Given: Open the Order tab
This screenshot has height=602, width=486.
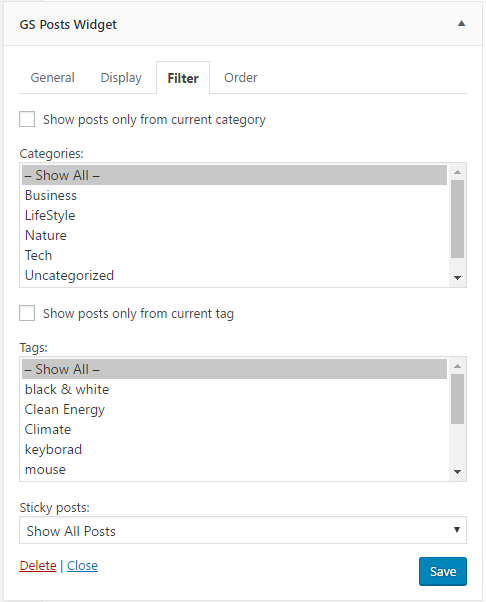Looking at the screenshot, I should pyautogui.click(x=241, y=78).
